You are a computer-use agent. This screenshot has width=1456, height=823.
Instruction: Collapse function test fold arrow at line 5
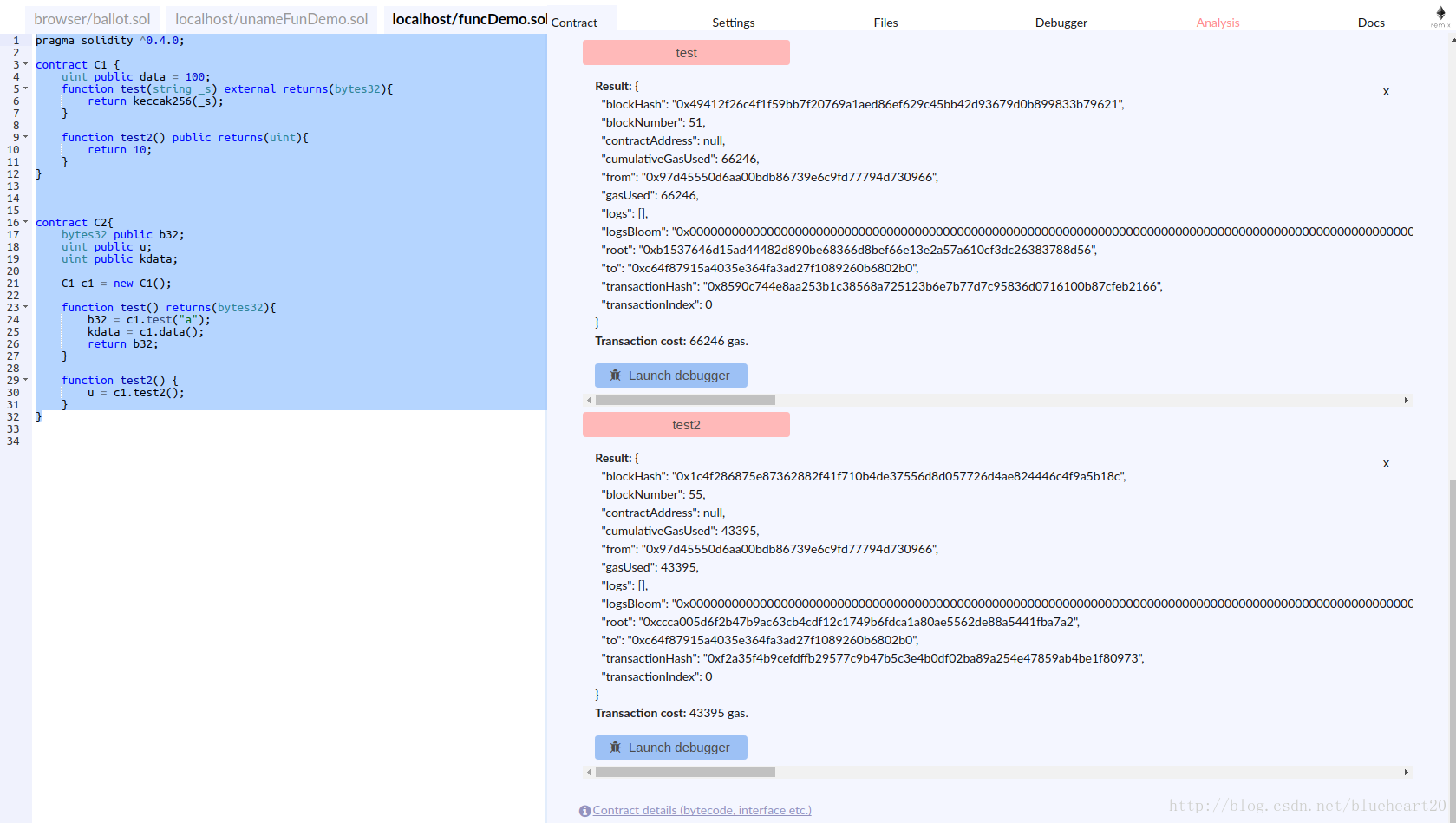coord(25,88)
